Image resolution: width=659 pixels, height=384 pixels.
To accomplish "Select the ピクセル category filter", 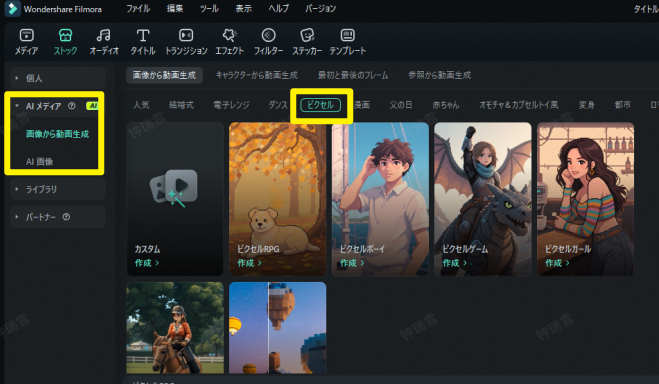I will pyautogui.click(x=320, y=105).
